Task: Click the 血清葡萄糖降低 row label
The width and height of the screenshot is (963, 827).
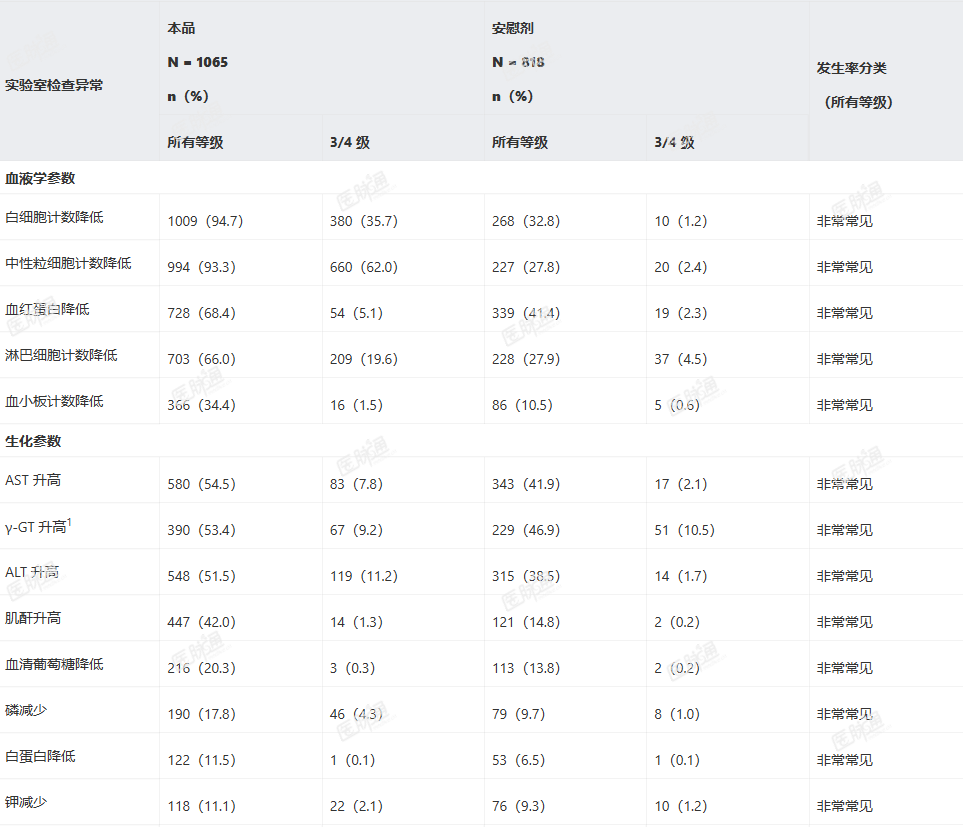Action: pos(54,664)
